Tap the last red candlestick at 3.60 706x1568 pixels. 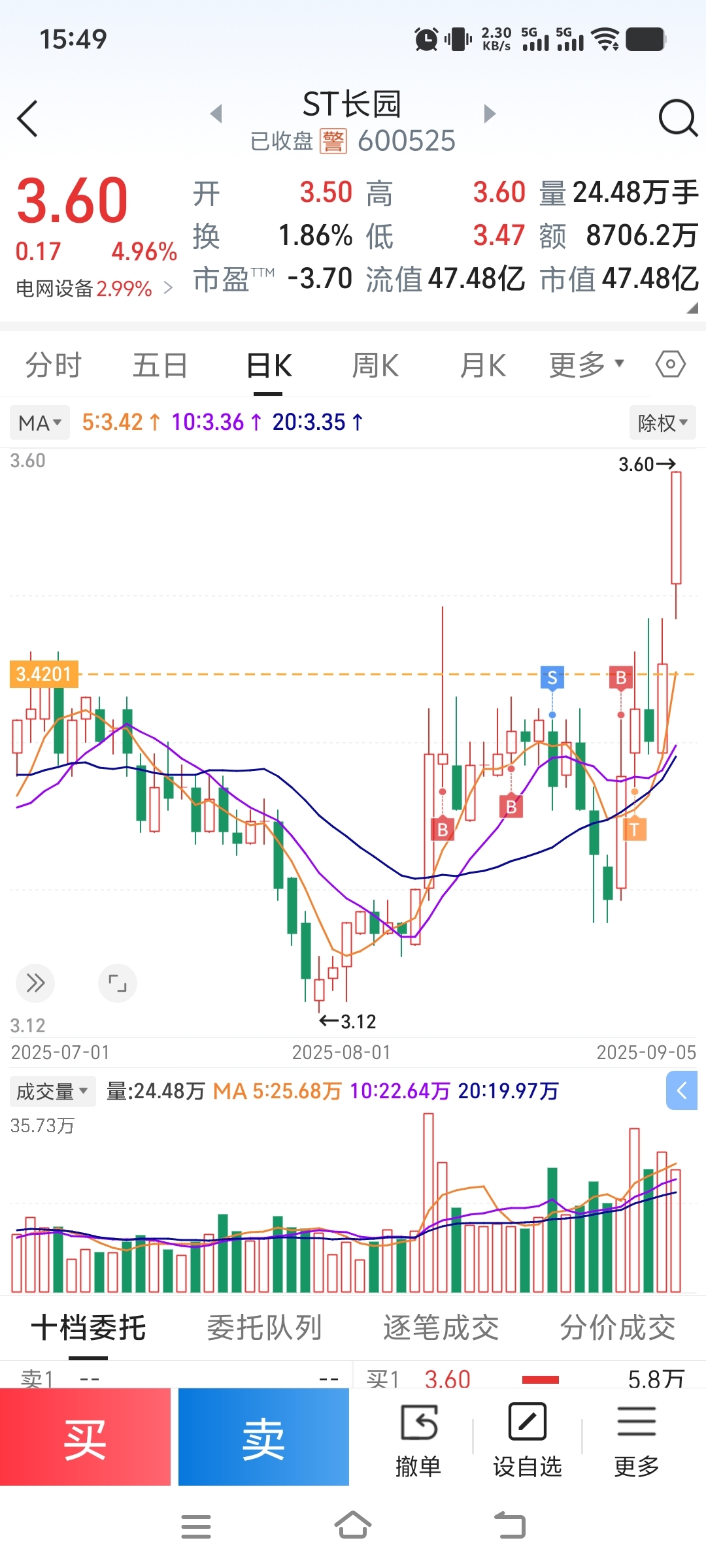pyautogui.click(x=676, y=528)
